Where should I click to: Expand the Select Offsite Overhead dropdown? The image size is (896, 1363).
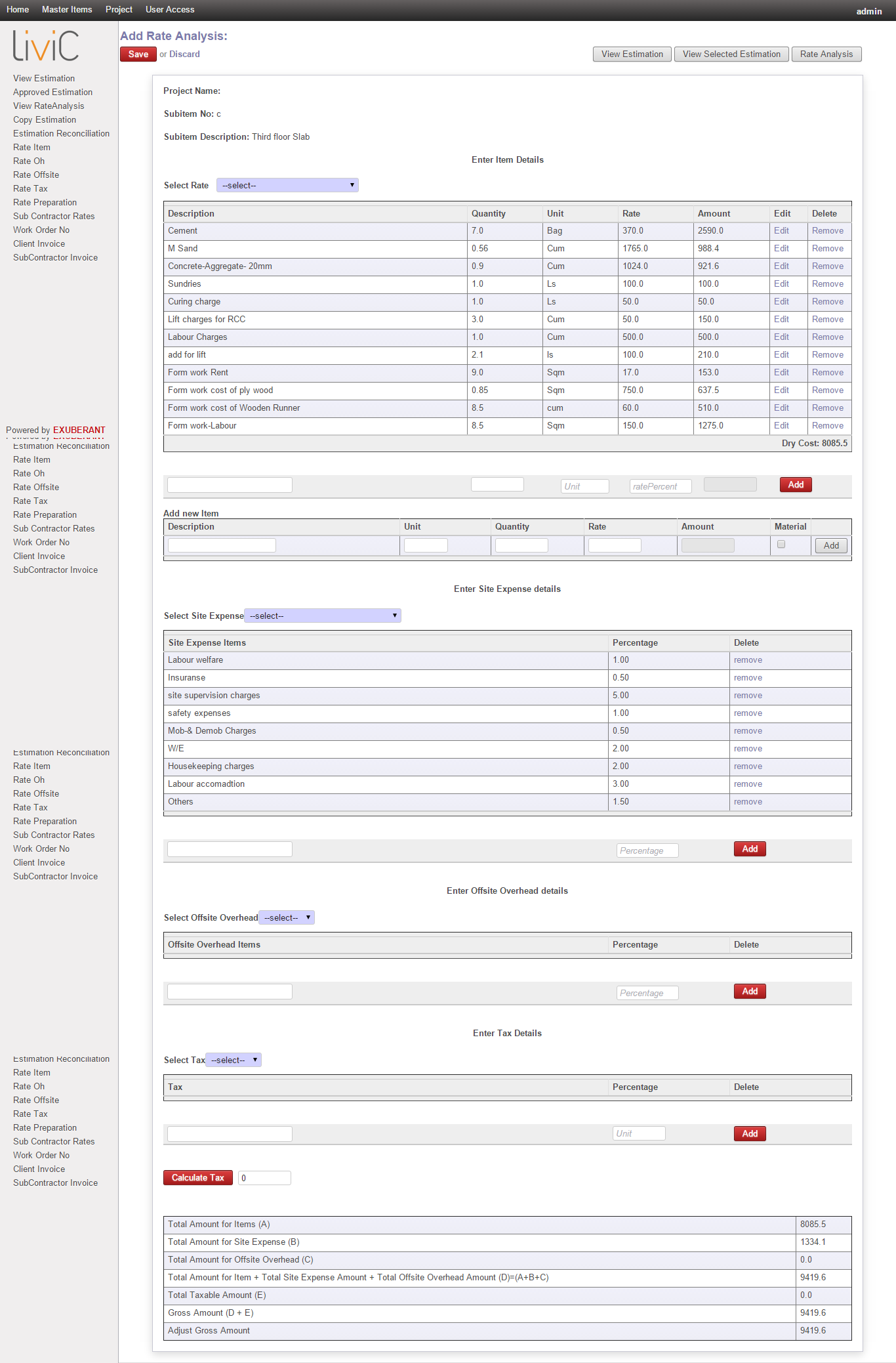[287, 917]
